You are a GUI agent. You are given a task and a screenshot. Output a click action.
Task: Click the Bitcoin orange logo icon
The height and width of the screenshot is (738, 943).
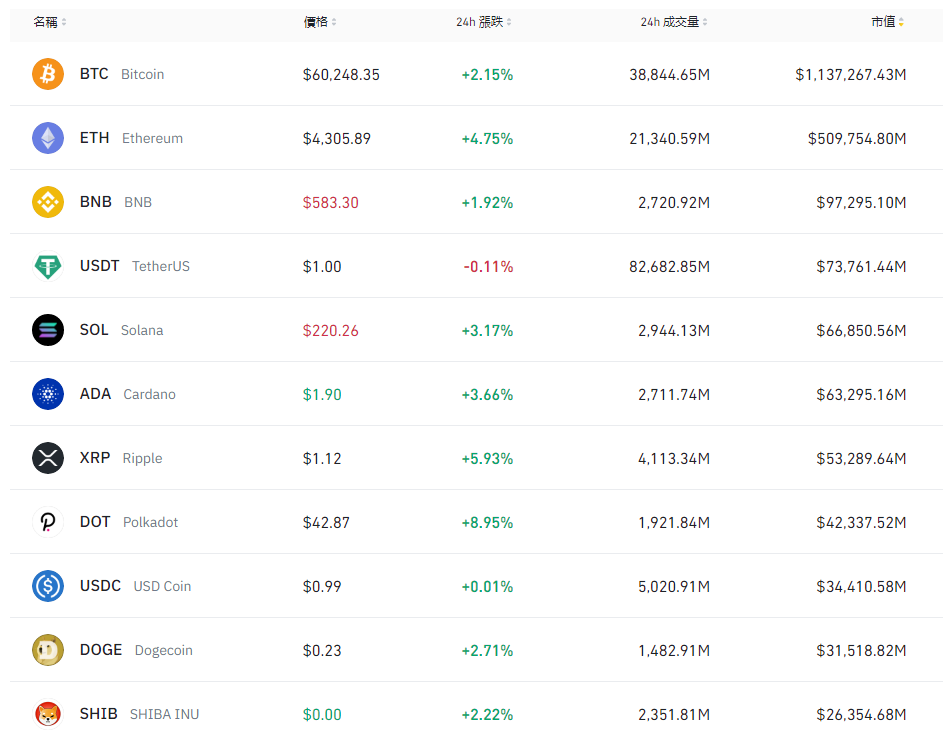48,74
